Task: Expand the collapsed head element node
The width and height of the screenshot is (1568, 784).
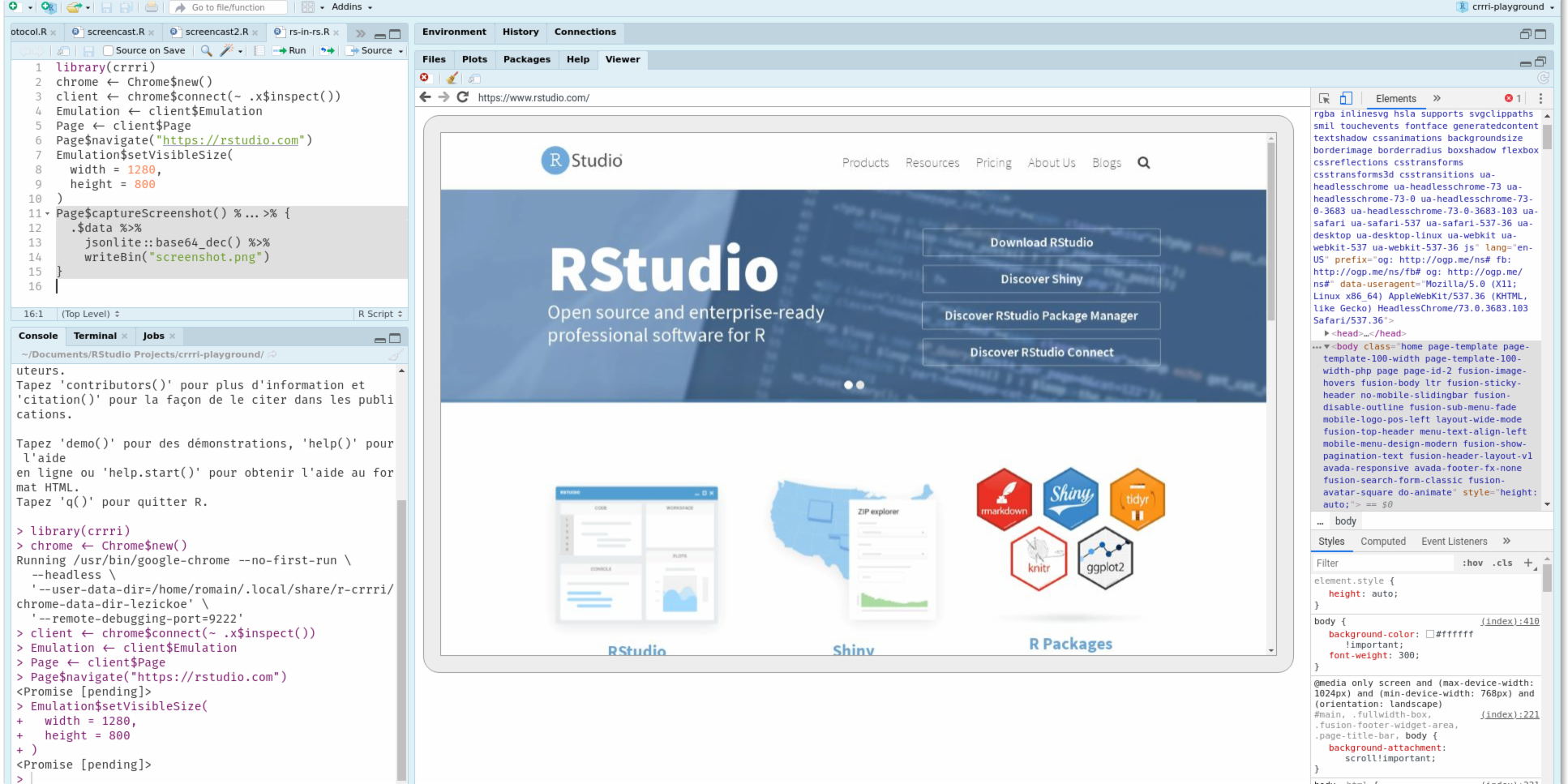Action: [1326, 333]
